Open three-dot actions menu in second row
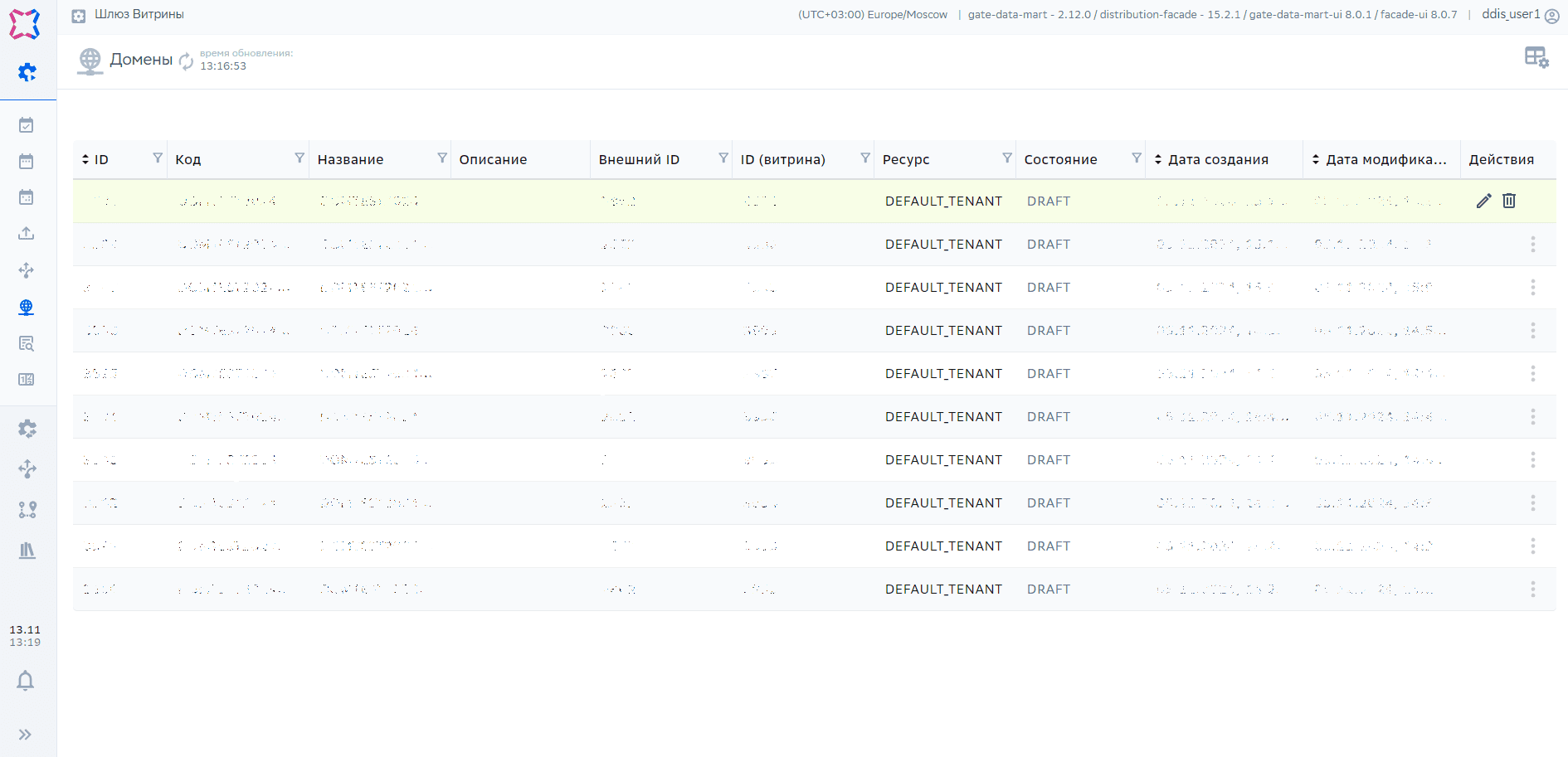 (1532, 244)
